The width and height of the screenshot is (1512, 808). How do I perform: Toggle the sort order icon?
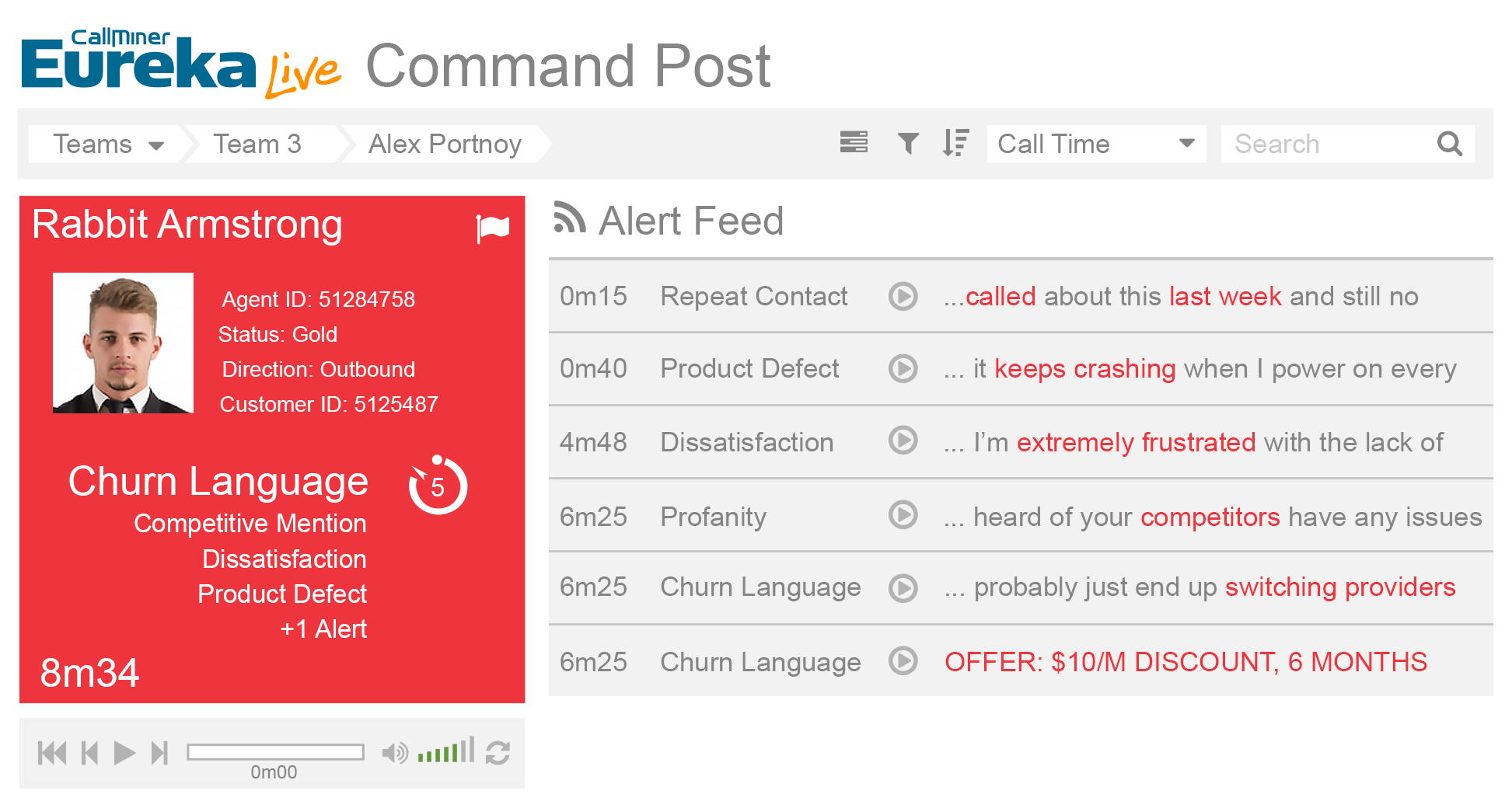955,143
